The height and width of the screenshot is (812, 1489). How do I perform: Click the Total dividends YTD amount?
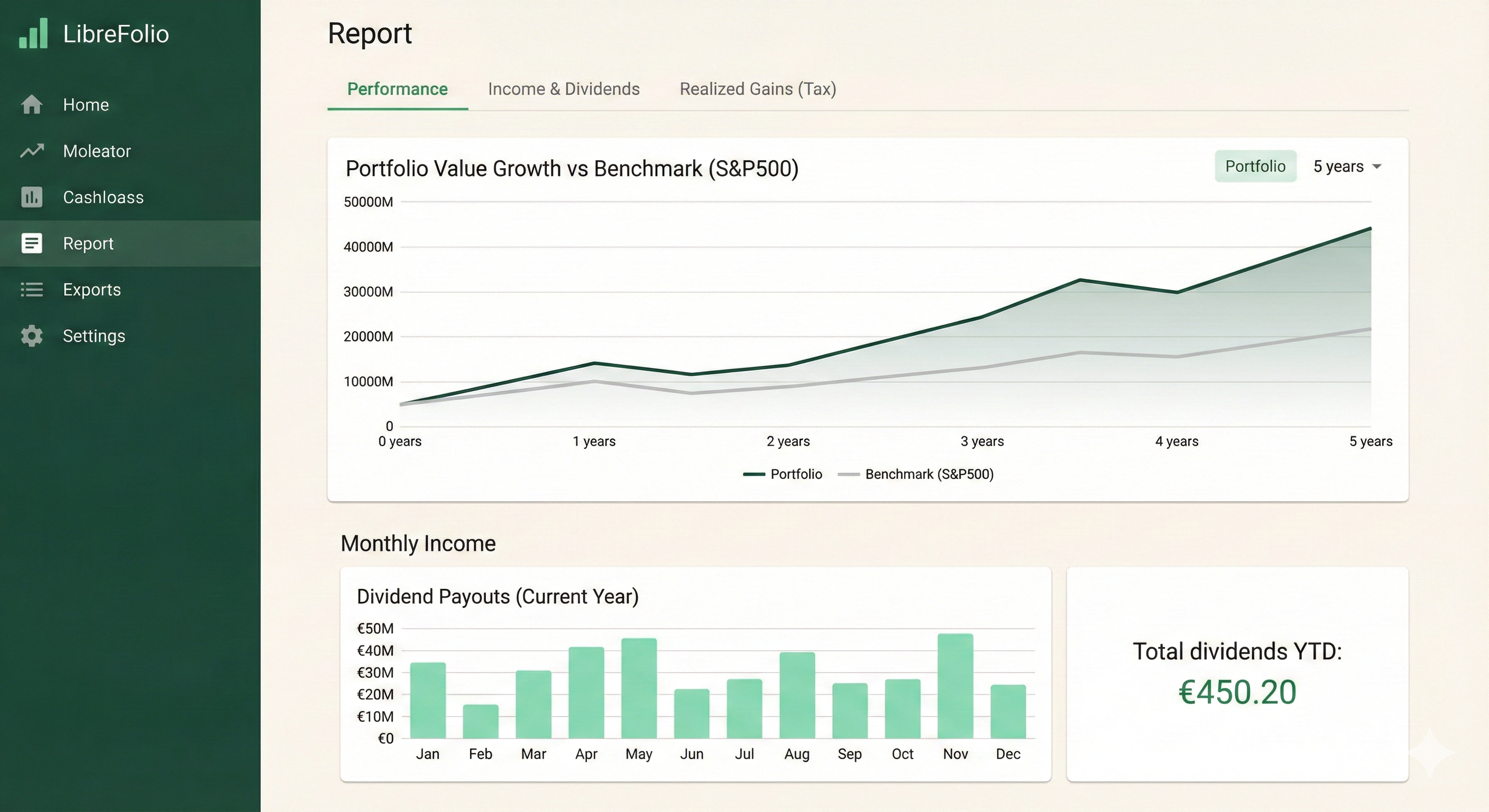click(x=1237, y=692)
